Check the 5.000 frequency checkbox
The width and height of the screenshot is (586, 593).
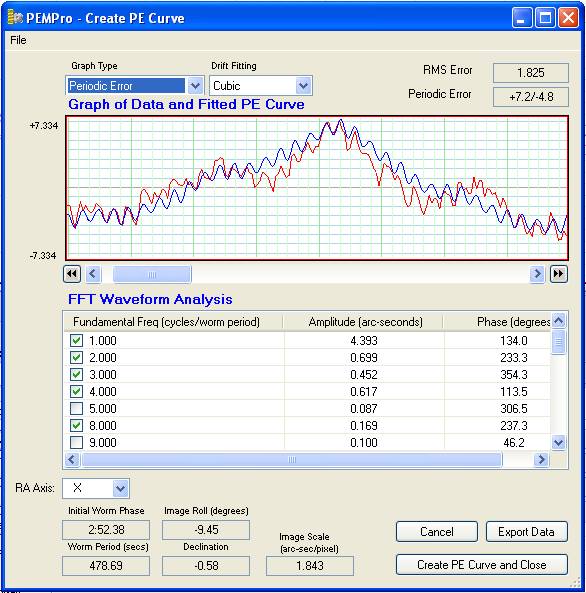pyautogui.click(x=76, y=408)
